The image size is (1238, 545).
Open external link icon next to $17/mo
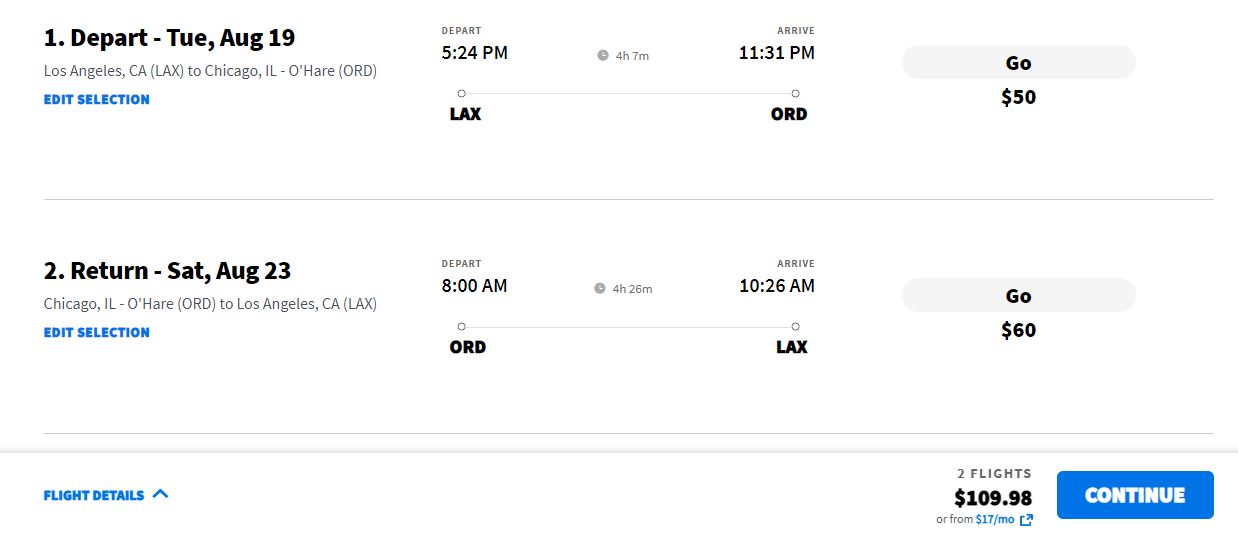click(1026, 520)
